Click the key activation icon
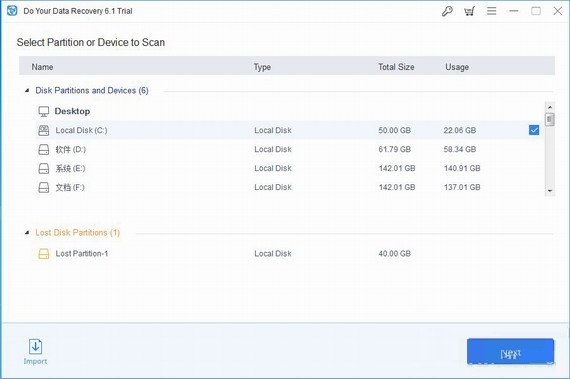This screenshot has height=379, width=570. point(447,11)
